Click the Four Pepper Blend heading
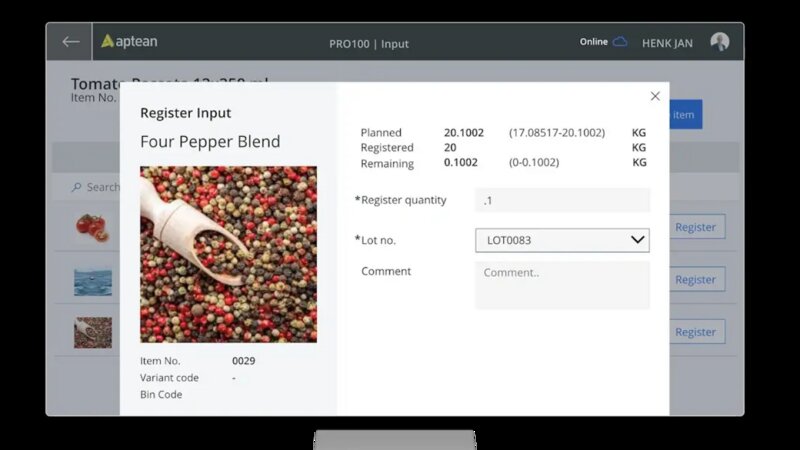This screenshot has height=450, width=800. (210, 141)
